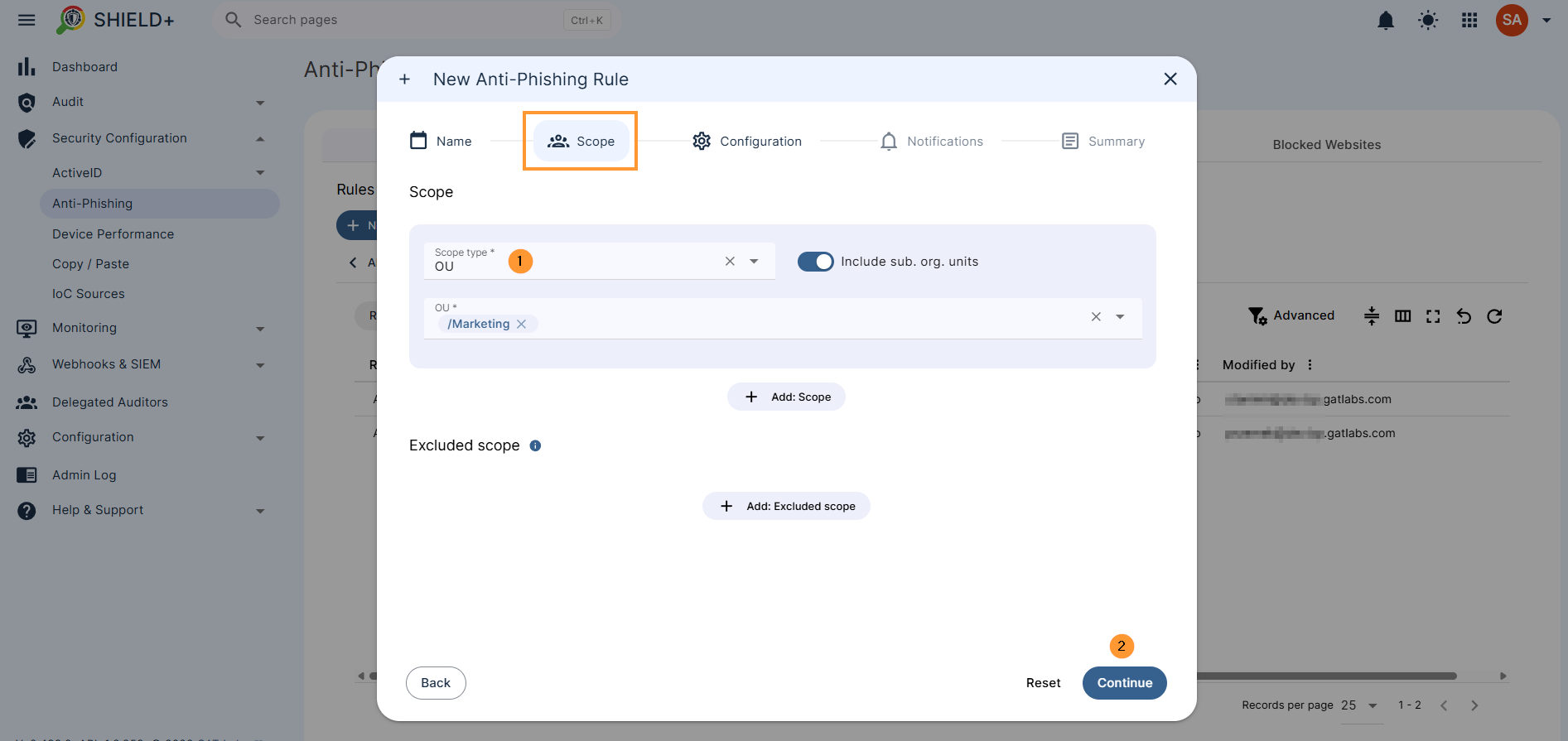1568x741 pixels.
Task: Expand the ActiveID submenu
Action: (x=260, y=173)
